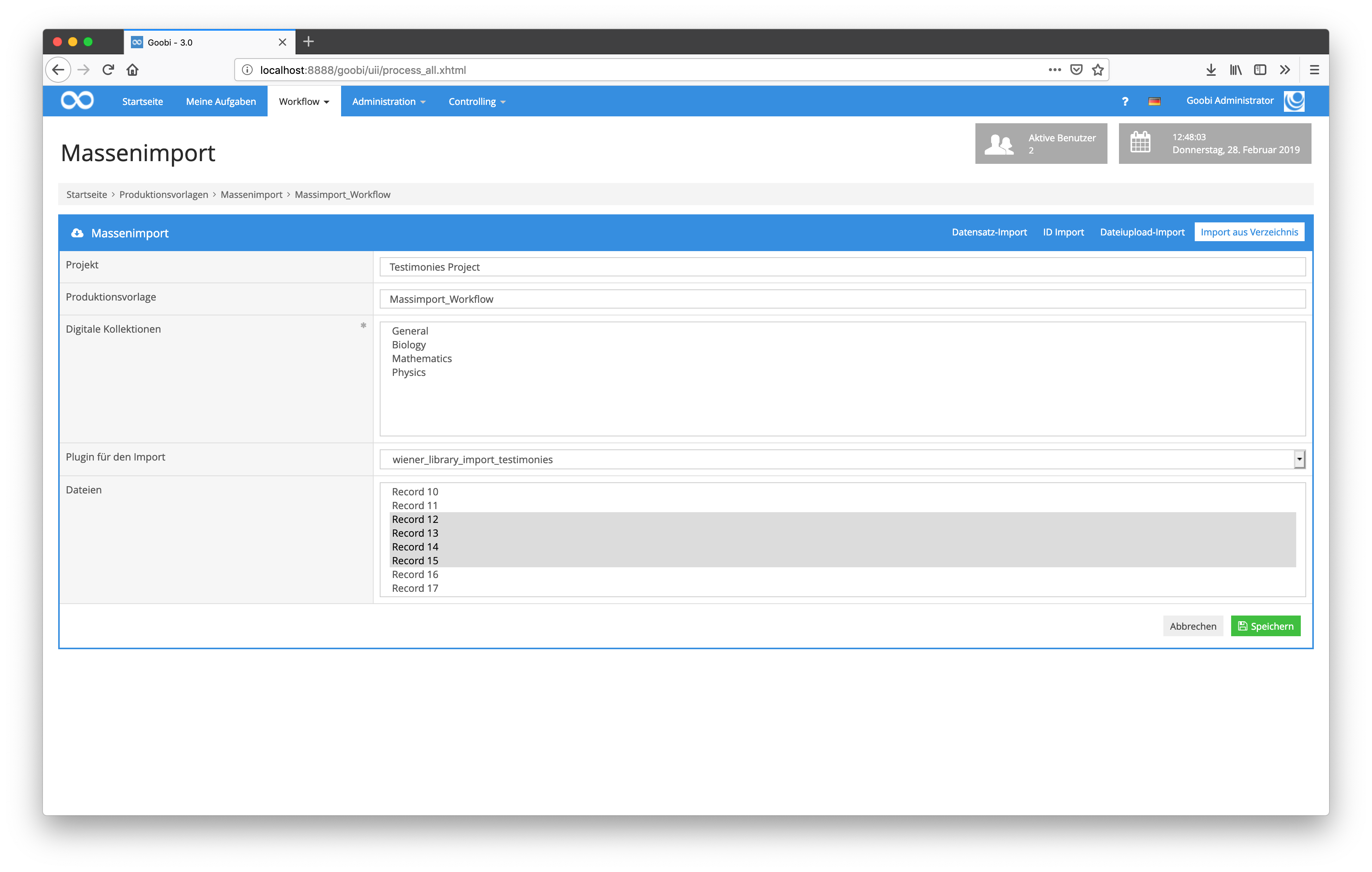Select Record 16 in the Dateien list
The height and width of the screenshot is (872, 1372).
tap(415, 574)
